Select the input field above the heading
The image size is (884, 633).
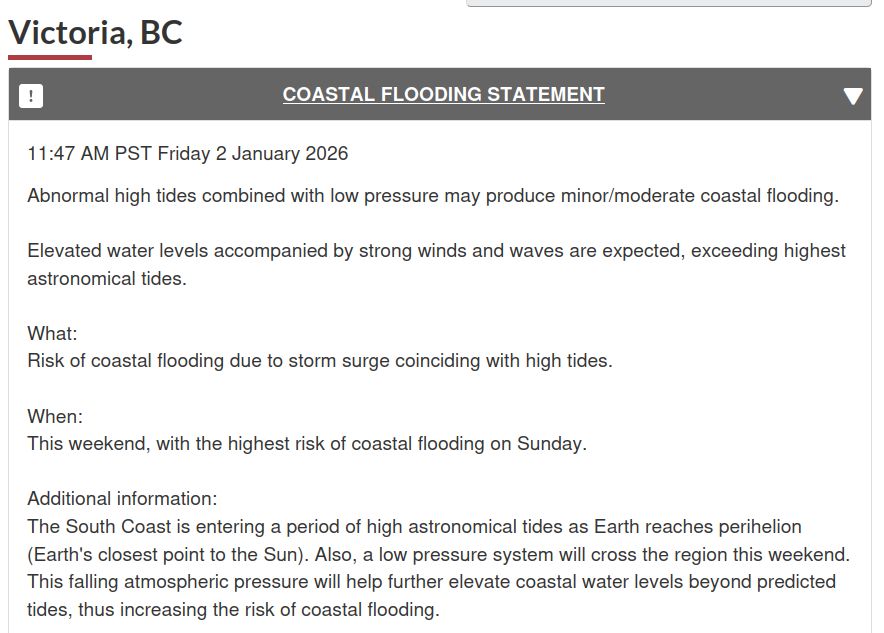tap(670, 5)
